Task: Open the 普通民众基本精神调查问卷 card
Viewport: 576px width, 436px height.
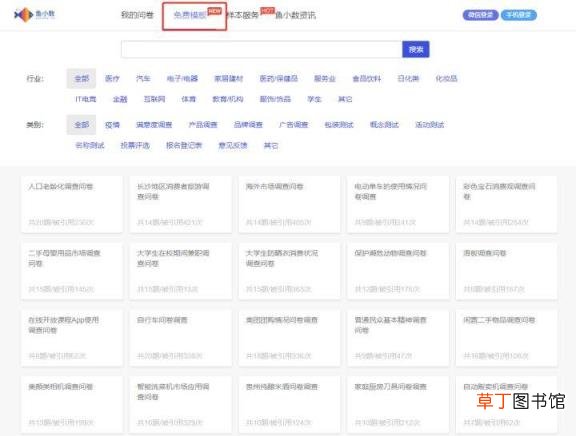Action: pyautogui.click(x=398, y=338)
